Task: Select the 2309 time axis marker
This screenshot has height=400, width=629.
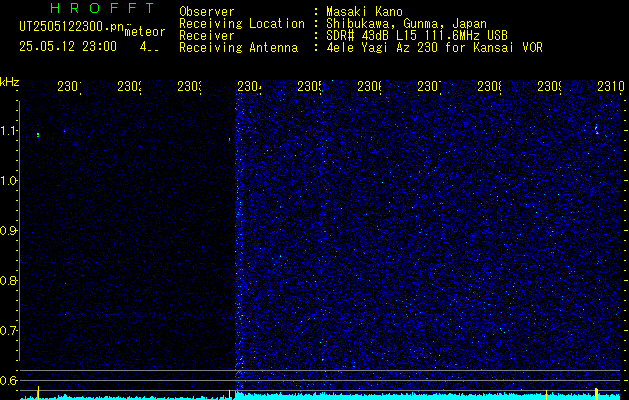Action: (x=549, y=86)
